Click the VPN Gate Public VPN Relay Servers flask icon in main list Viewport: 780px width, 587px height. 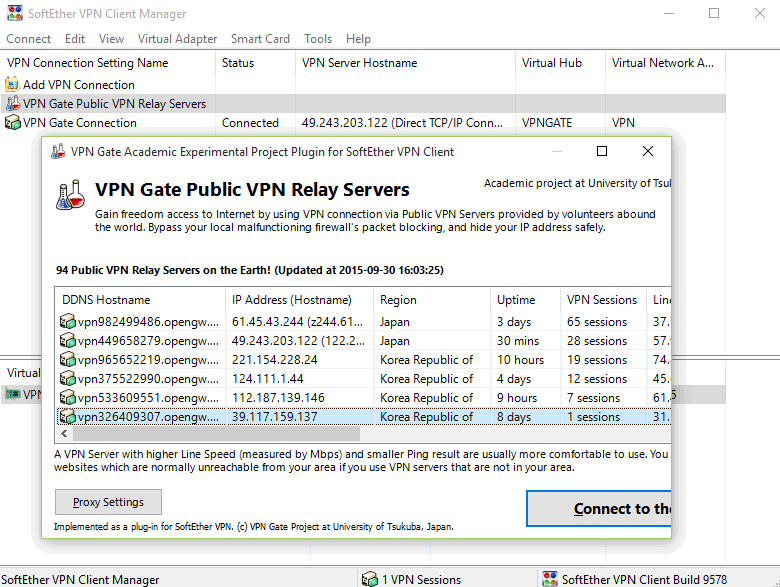(12, 103)
